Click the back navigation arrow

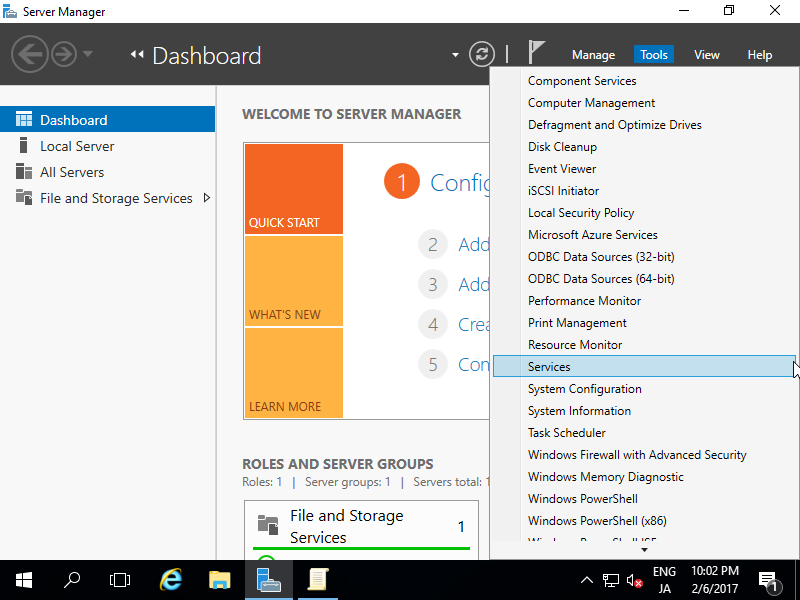click(29, 54)
